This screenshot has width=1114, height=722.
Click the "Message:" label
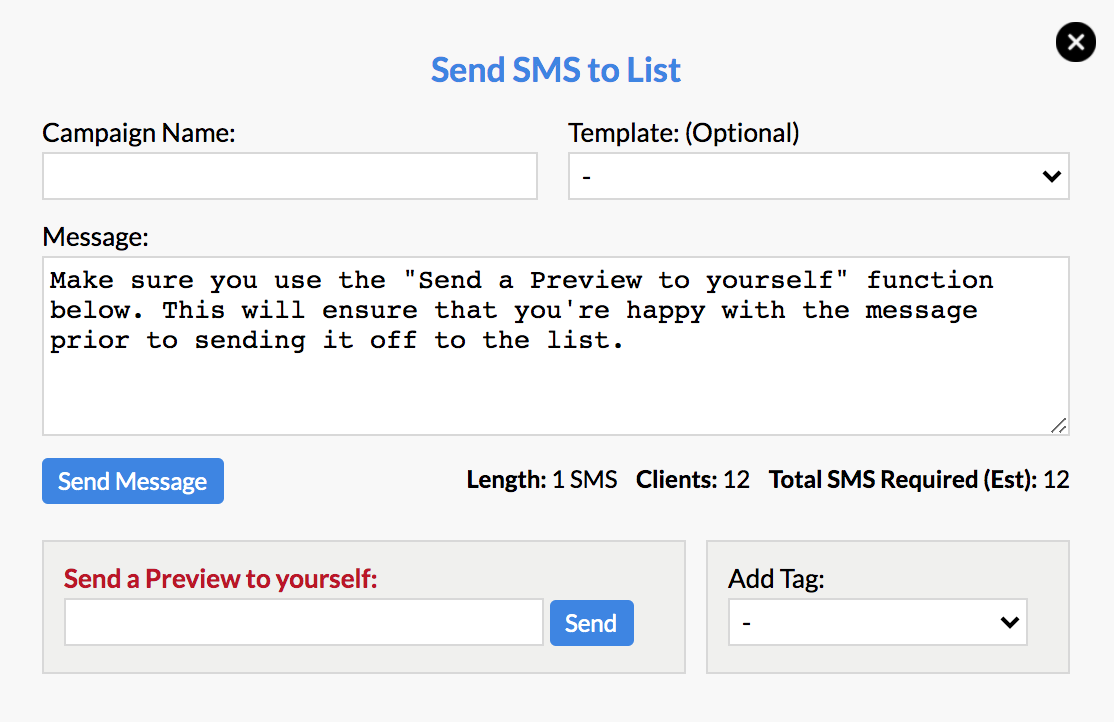tap(96, 237)
